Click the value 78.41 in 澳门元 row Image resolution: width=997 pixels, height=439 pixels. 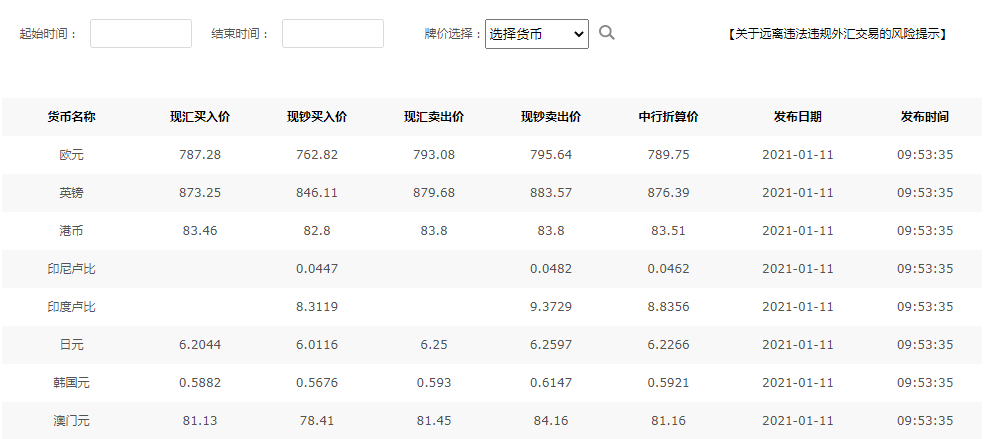317,421
